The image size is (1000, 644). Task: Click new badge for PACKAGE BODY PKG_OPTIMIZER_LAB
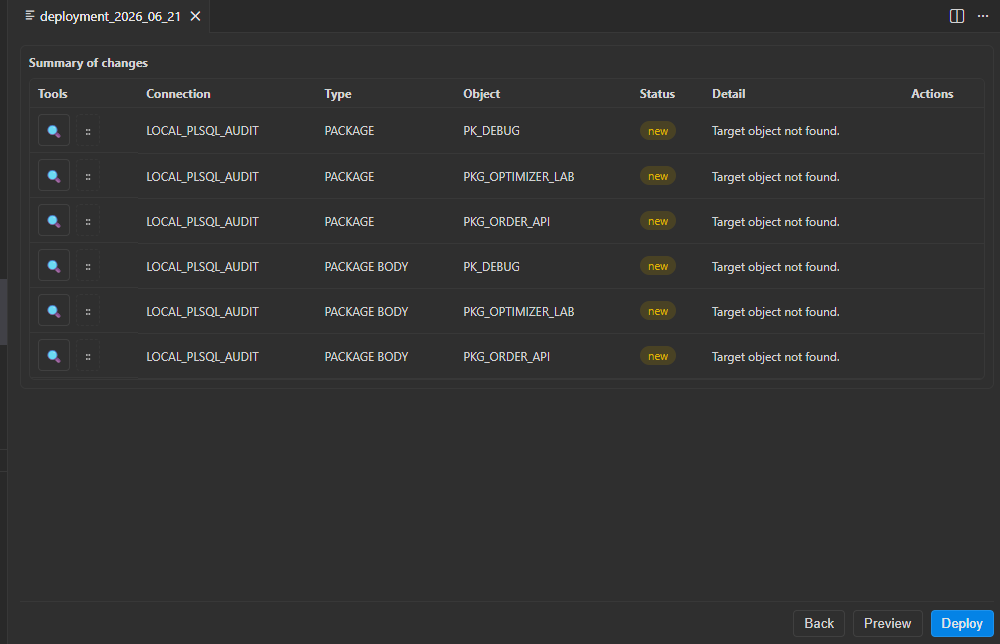click(658, 311)
